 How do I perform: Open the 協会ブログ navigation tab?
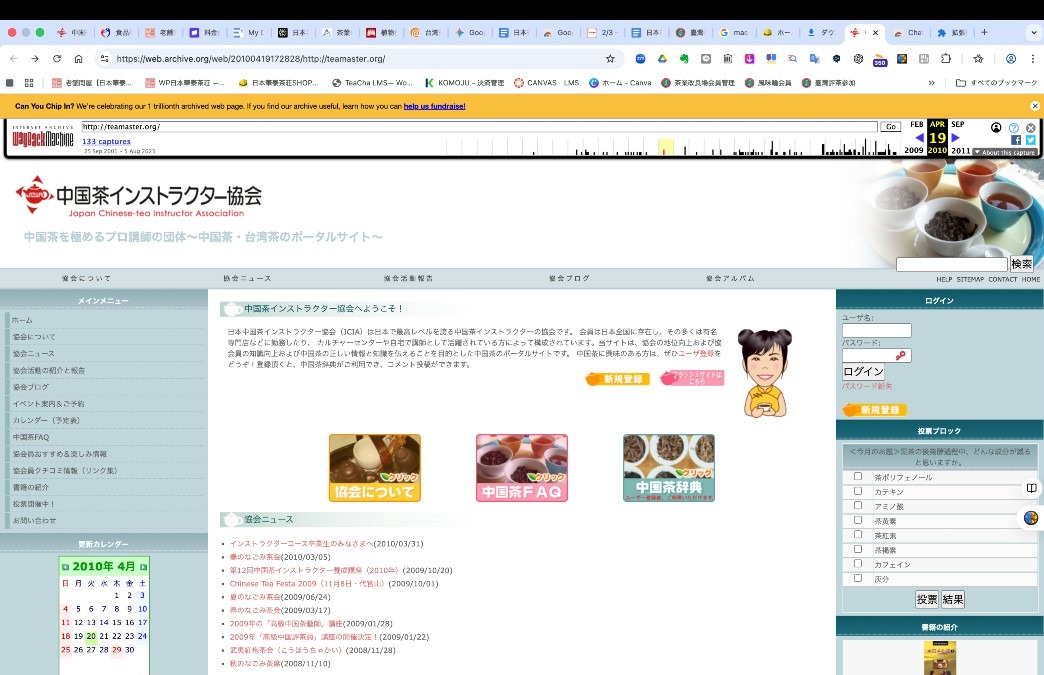point(568,278)
